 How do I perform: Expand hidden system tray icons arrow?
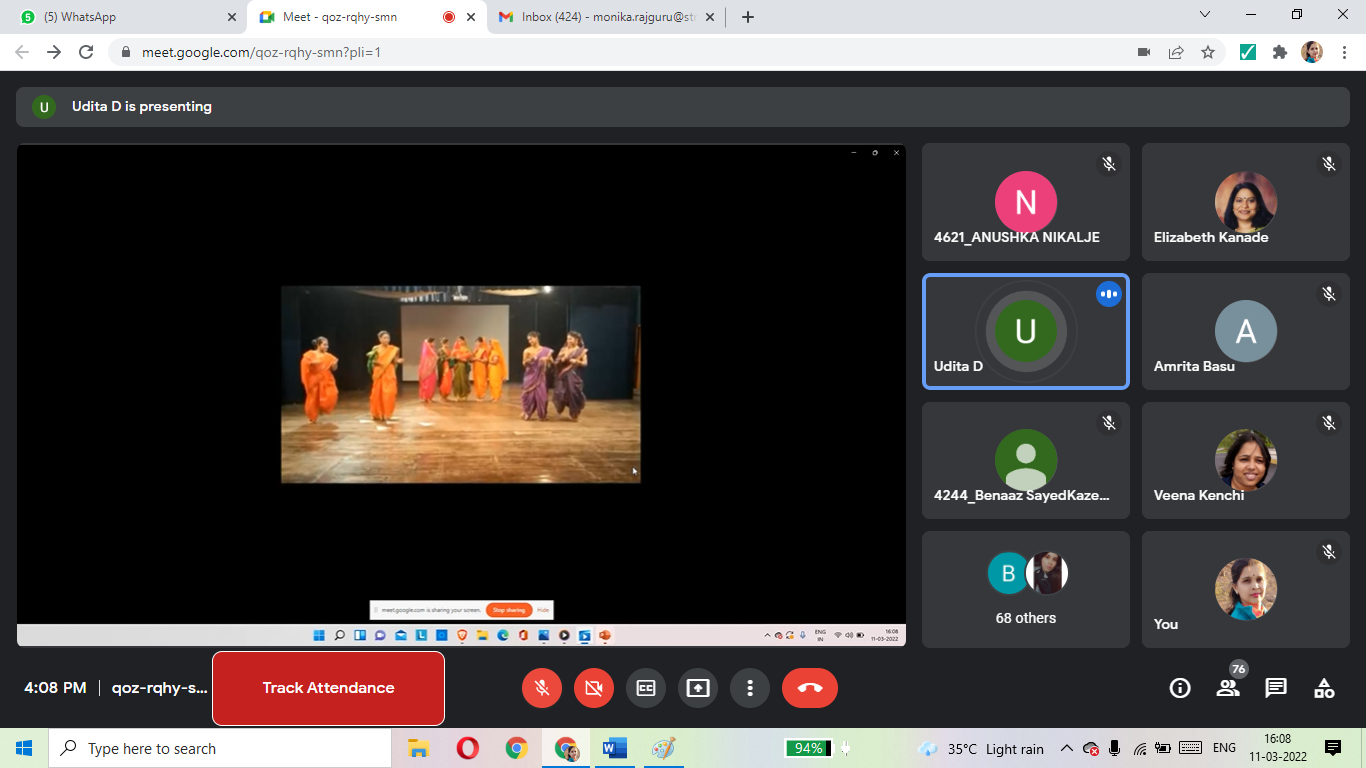pyautogui.click(x=1066, y=748)
